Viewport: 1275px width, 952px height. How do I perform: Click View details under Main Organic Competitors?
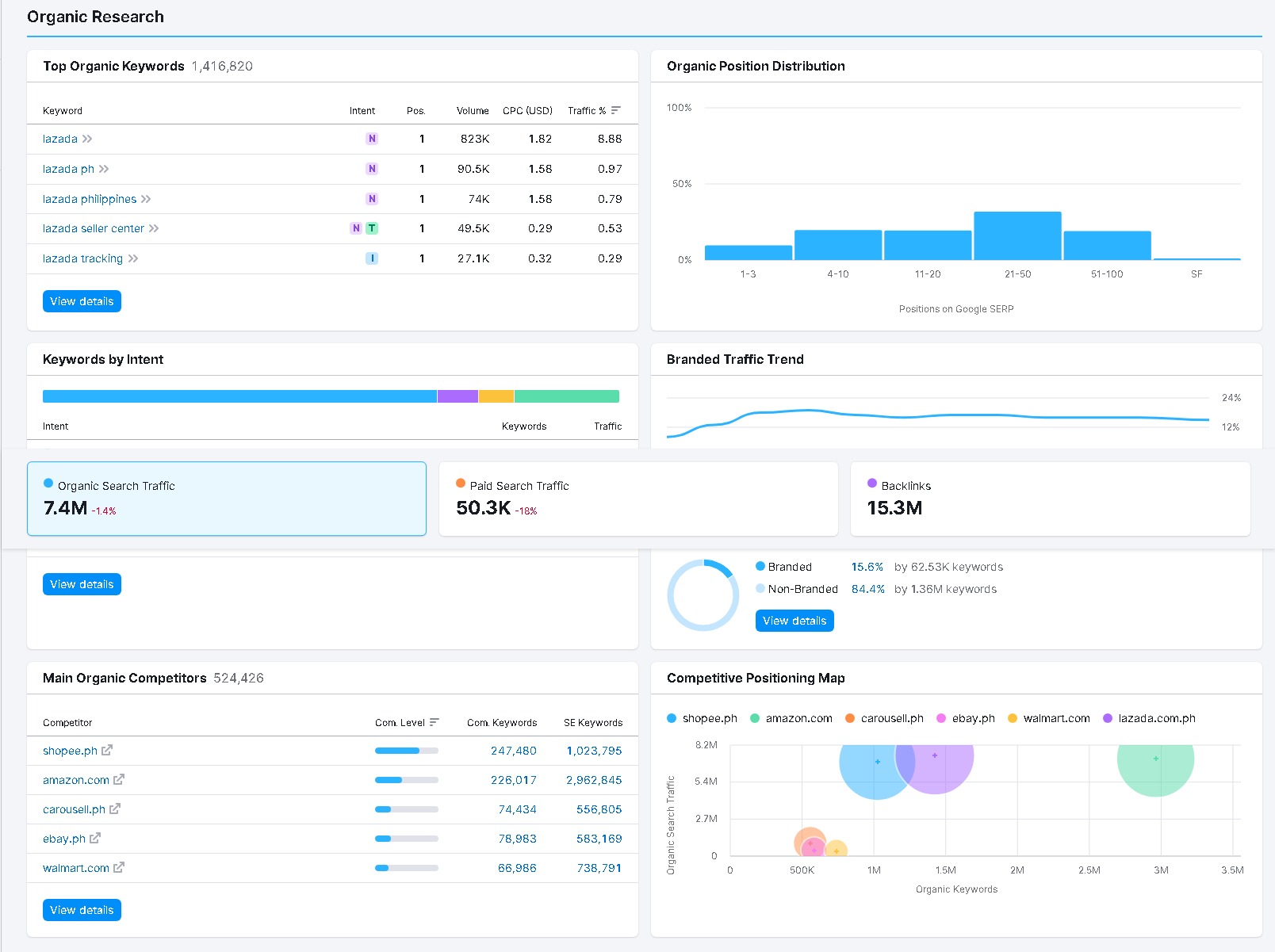(x=82, y=910)
